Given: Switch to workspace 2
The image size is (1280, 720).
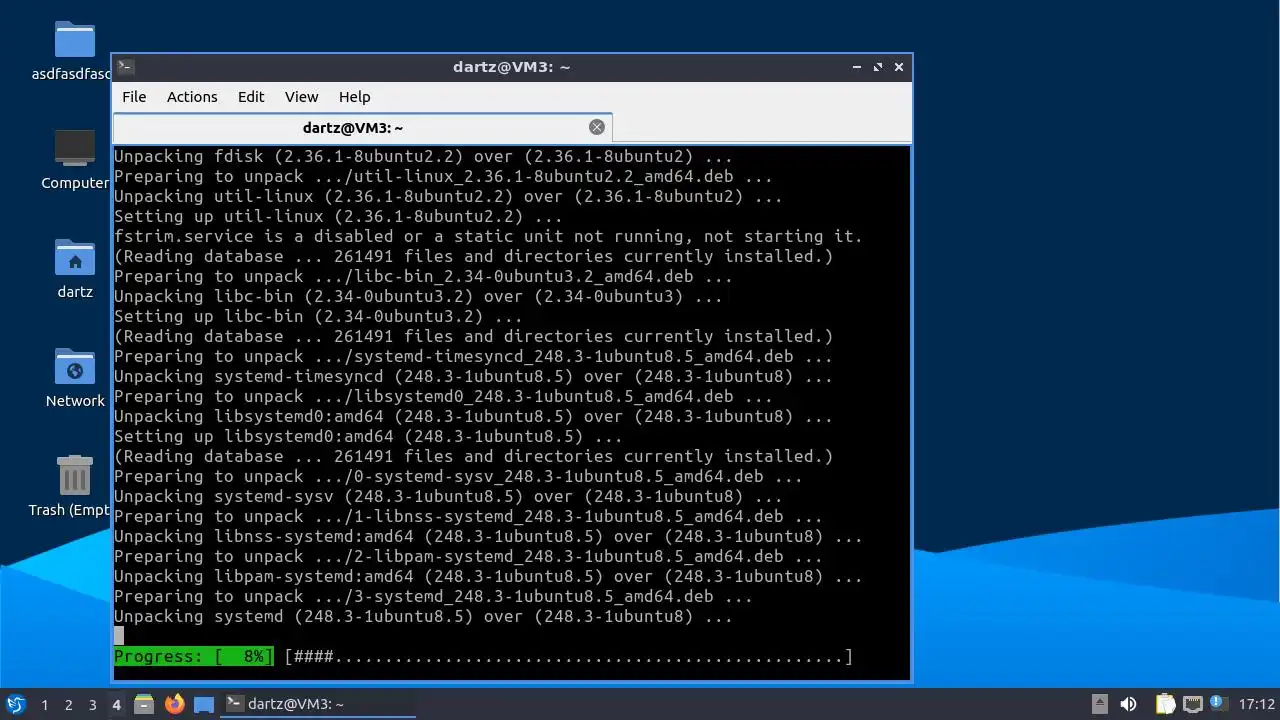Looking at the screenshot, I should (x=68, y=705).
